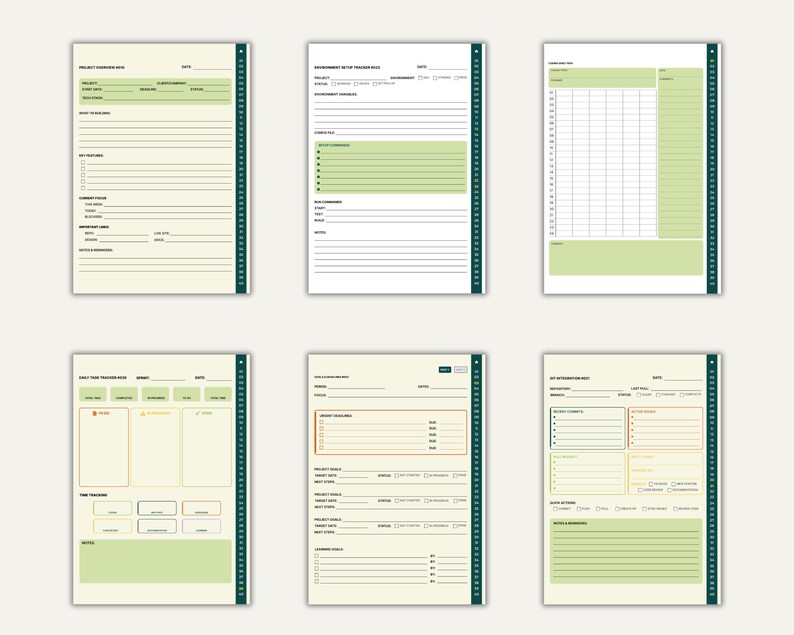Click the Setup Commands green box
Viewport: 794px width, 635px height.
[390, 167]
